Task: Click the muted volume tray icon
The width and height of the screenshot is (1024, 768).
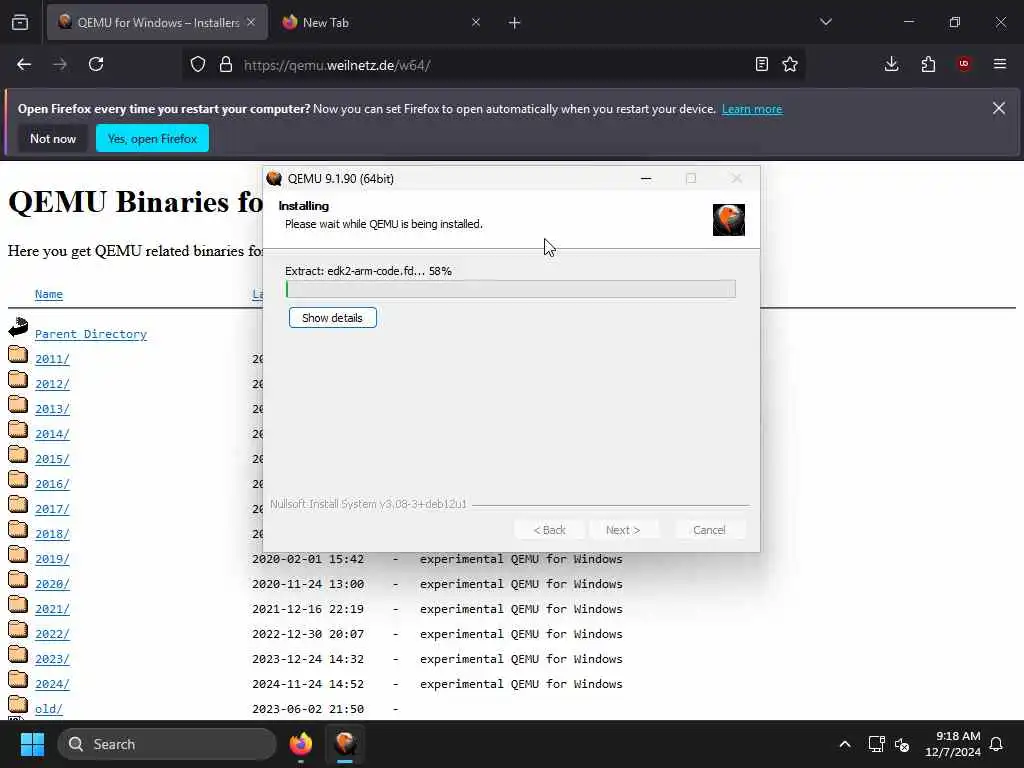Action: pyautogui.click(x=902, y=744)
